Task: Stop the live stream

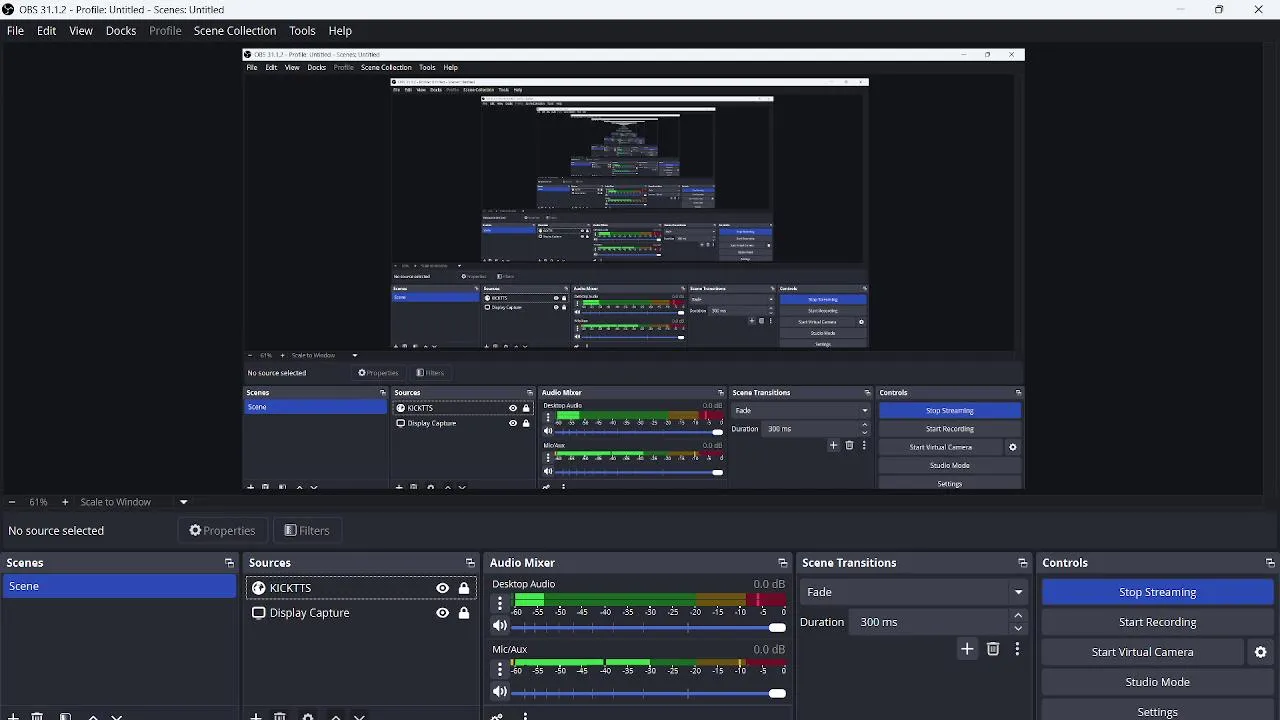Action: click(x=1157, y=592)
